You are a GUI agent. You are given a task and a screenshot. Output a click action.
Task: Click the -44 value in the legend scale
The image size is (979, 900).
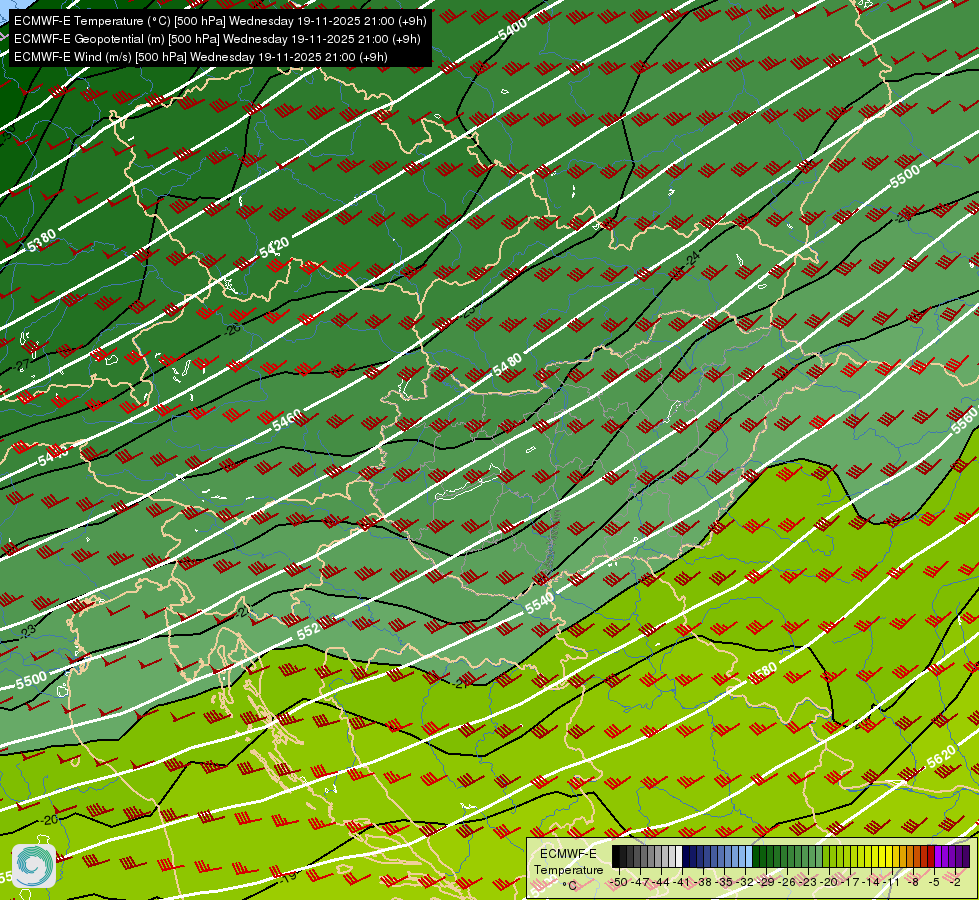coord(661,882)
